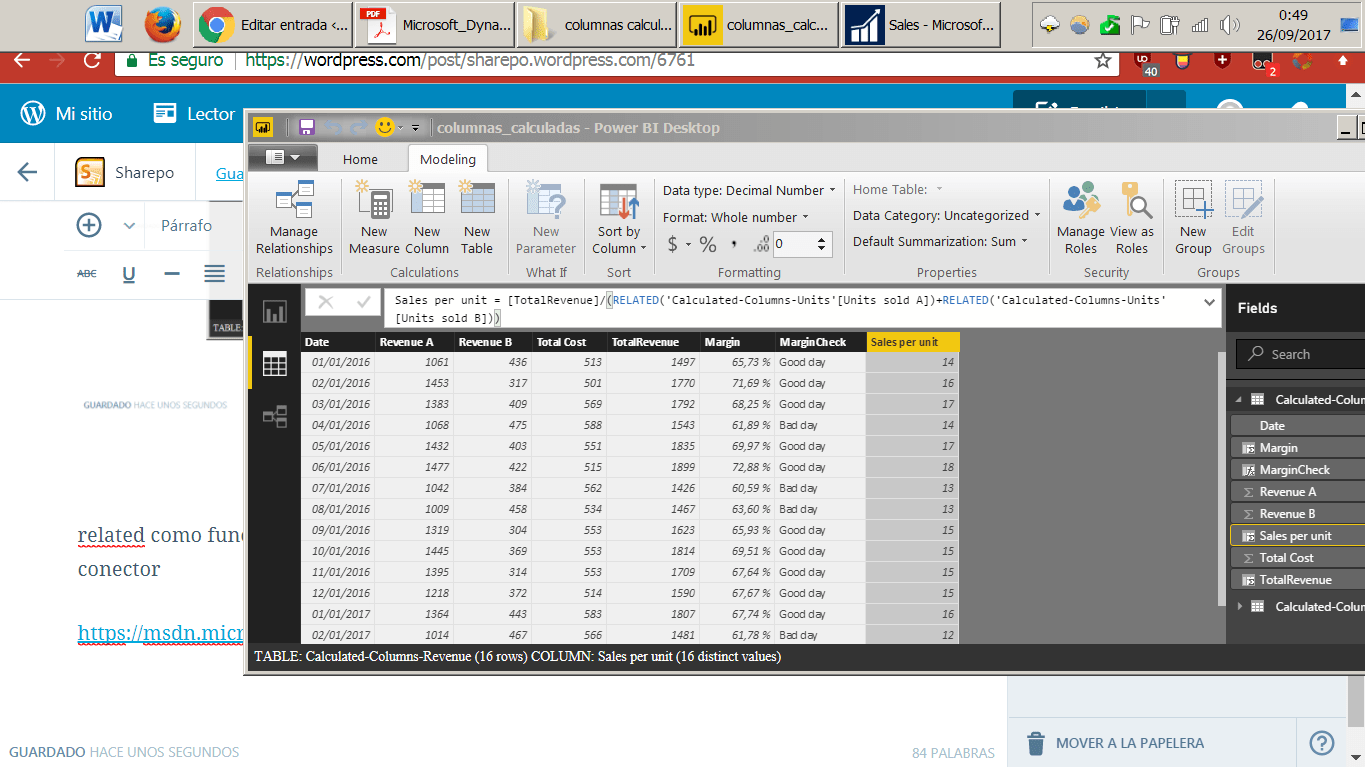Cancel the formula edit with X
Image resolution: width=1365 pixels, height=767 pixels.
coord(326,301)
